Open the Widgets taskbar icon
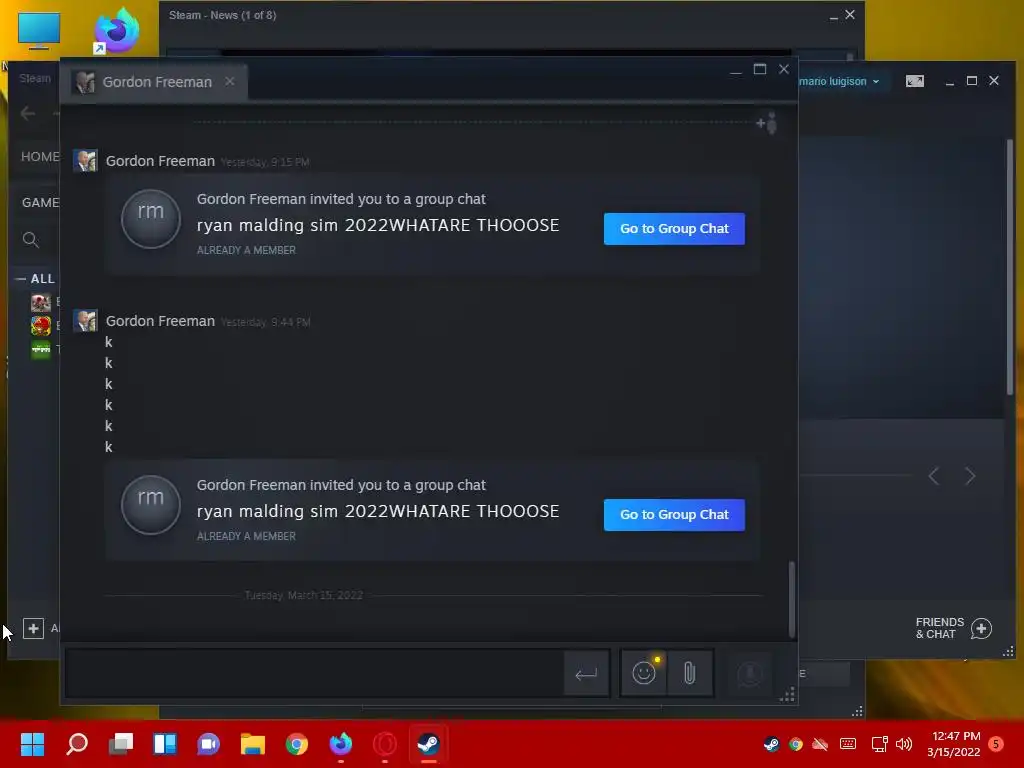The image size is (1024, 768). (x=165, y=743)
